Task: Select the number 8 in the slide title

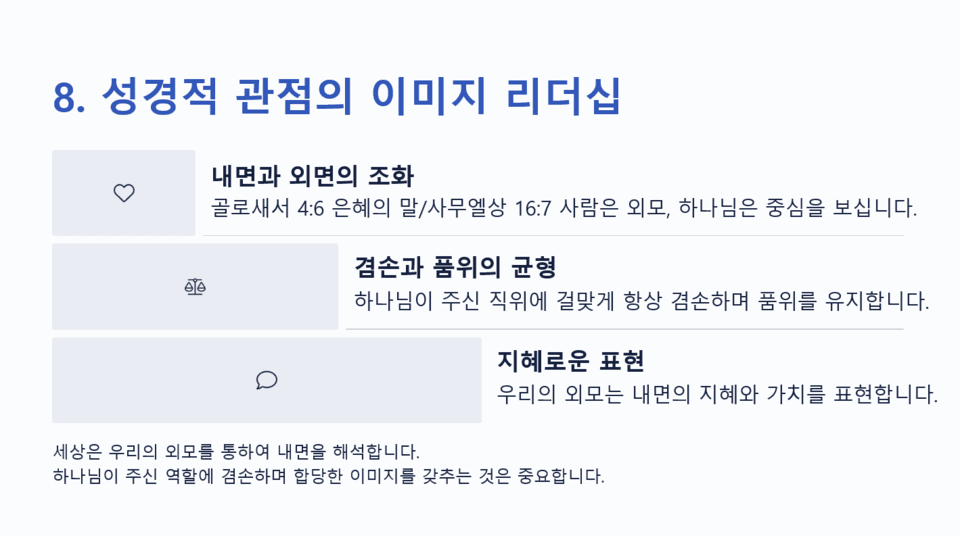Action: click(65, 98)
